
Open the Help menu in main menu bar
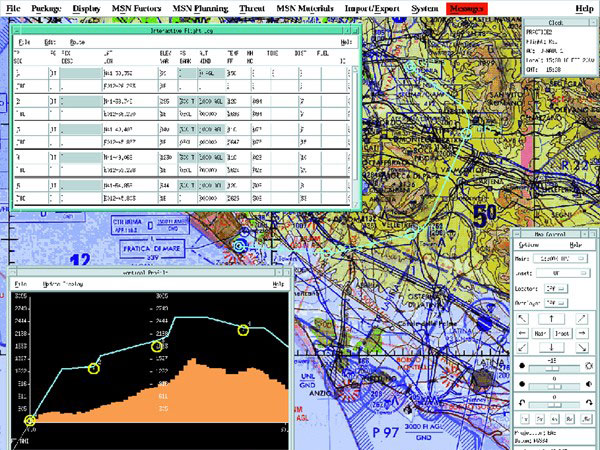coord(584,8)
